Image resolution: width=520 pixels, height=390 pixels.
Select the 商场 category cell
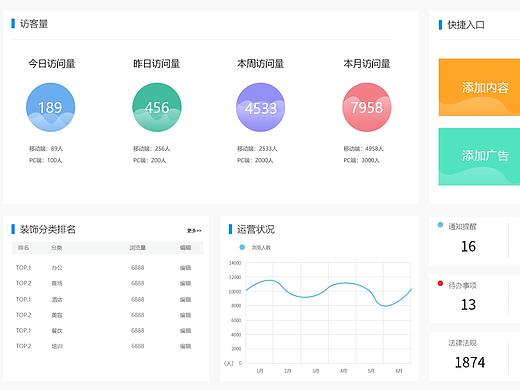click(x=57, y=283)
